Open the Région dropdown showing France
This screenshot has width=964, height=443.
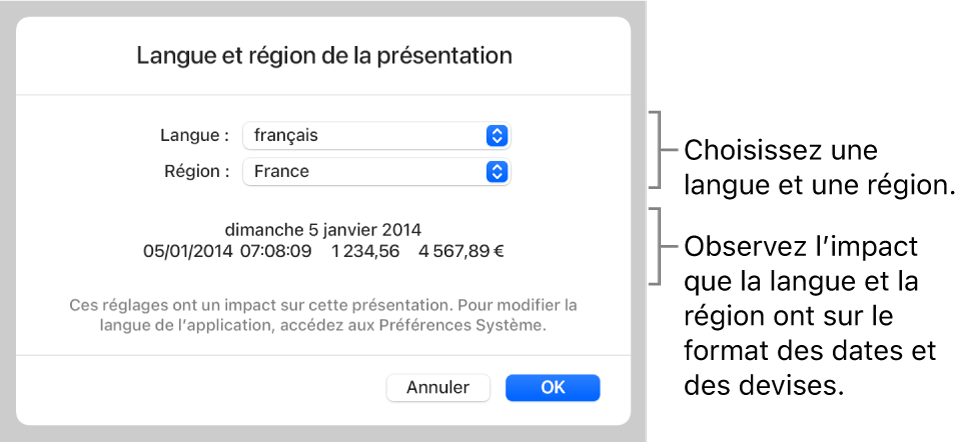click(365, 171)
